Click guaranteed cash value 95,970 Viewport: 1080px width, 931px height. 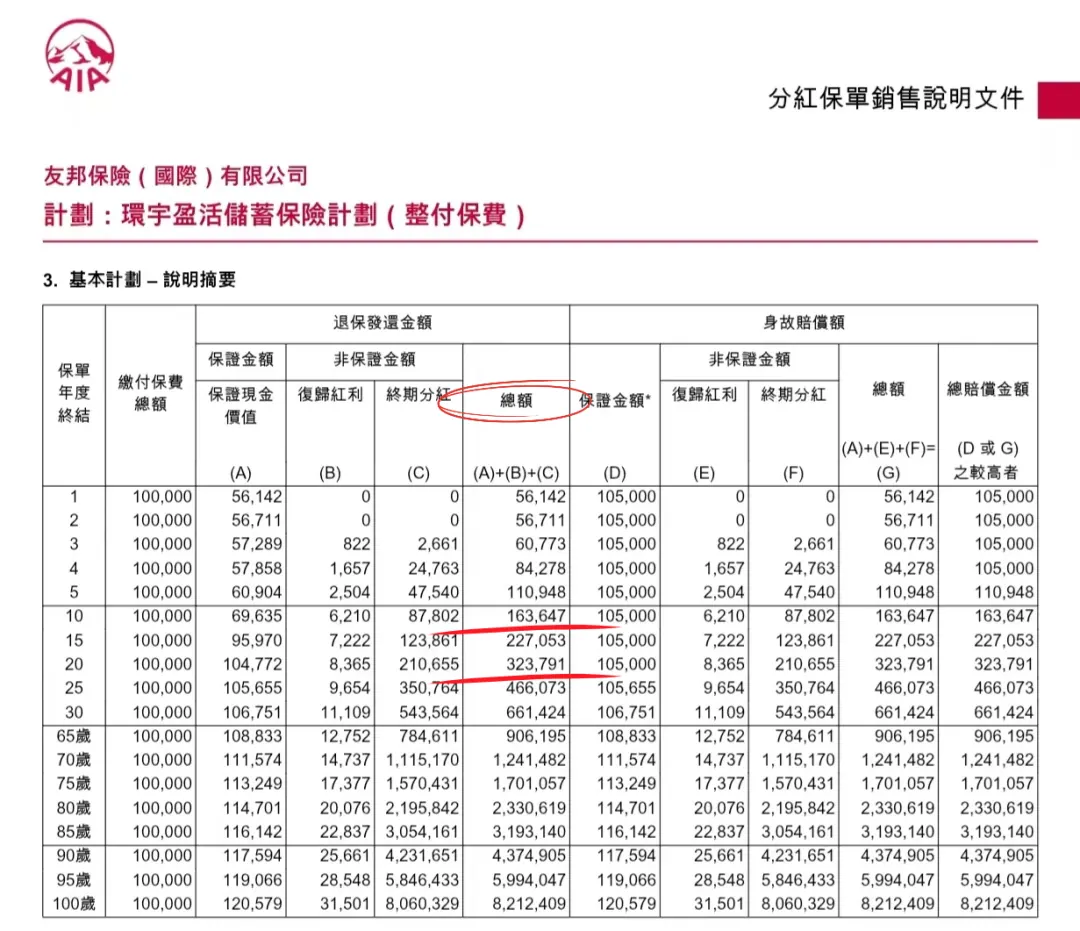click(256, 640)
